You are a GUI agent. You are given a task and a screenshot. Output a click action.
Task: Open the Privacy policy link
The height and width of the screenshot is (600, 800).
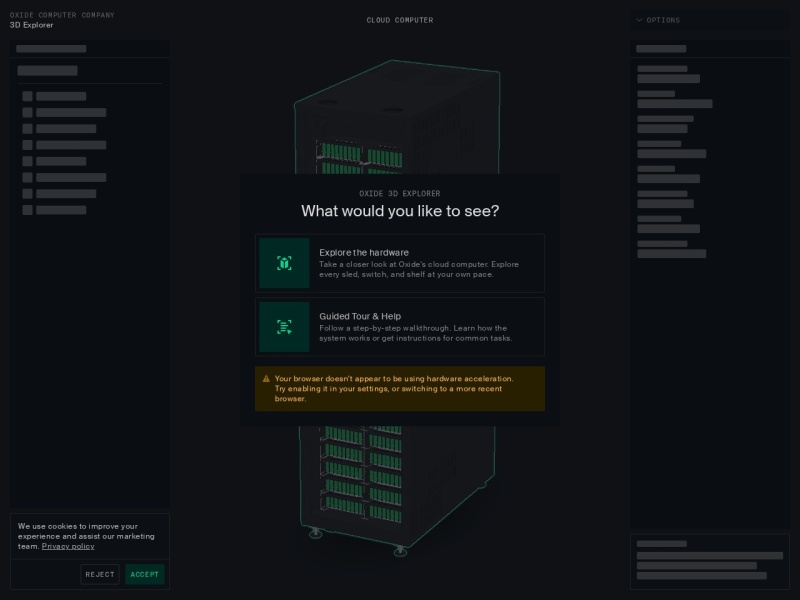click(x=68, y=546)
